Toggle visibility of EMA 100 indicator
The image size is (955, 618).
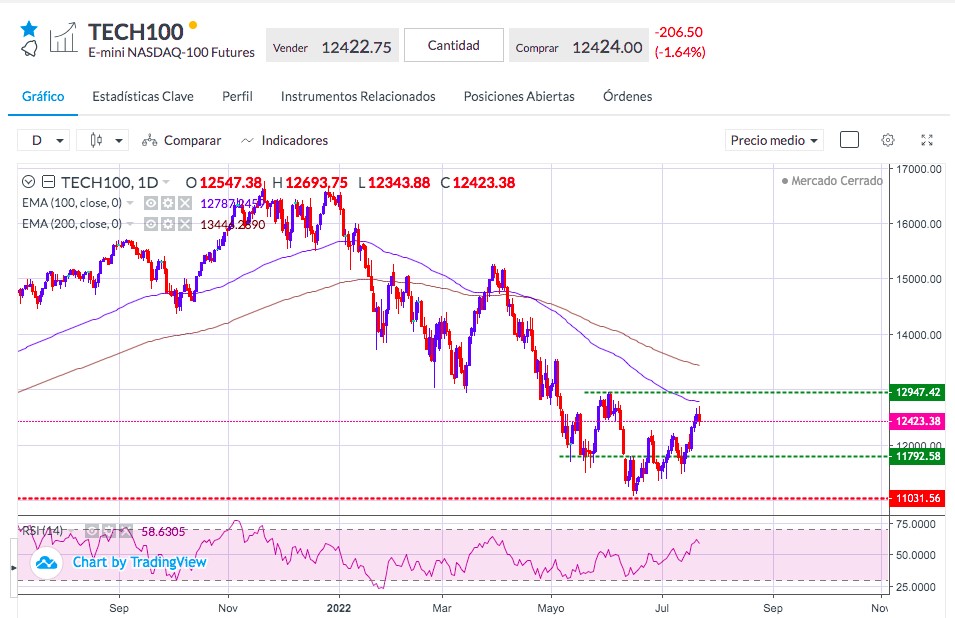tap(151, 203)
